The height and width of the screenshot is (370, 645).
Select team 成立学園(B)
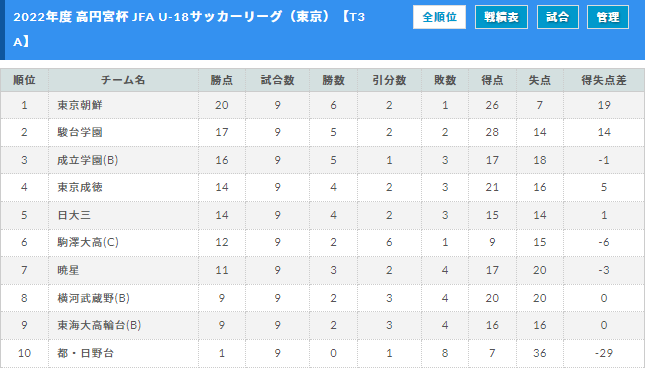click(x=88, y=160)
